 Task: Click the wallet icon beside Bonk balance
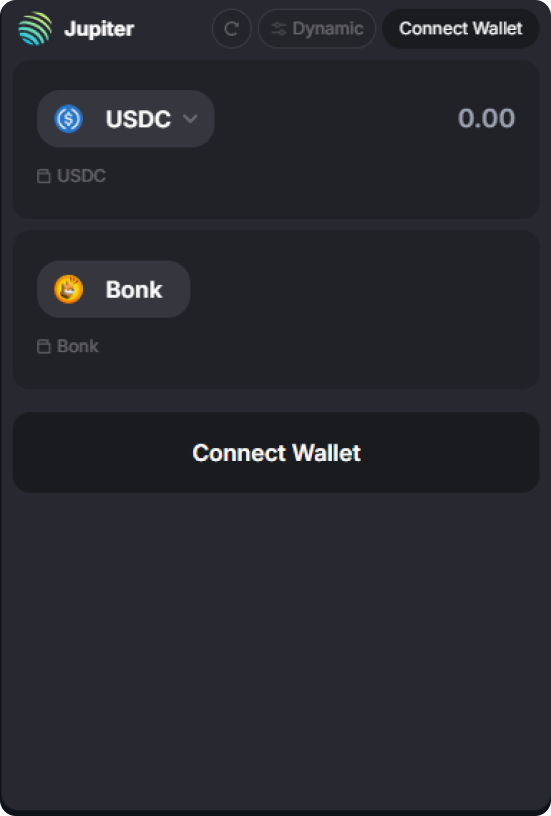[x=44, y=347]
